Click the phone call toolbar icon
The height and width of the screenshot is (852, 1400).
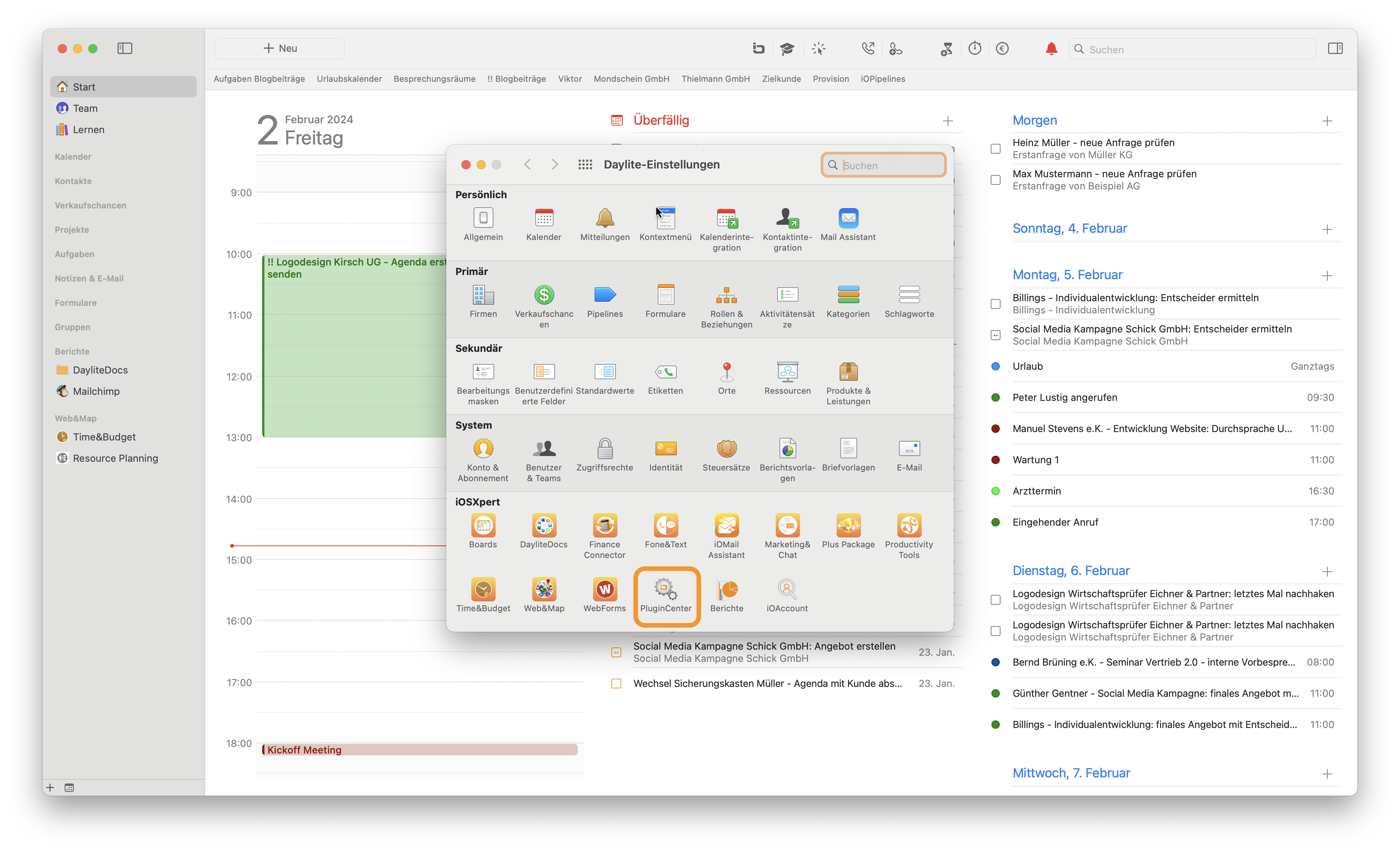868,49
